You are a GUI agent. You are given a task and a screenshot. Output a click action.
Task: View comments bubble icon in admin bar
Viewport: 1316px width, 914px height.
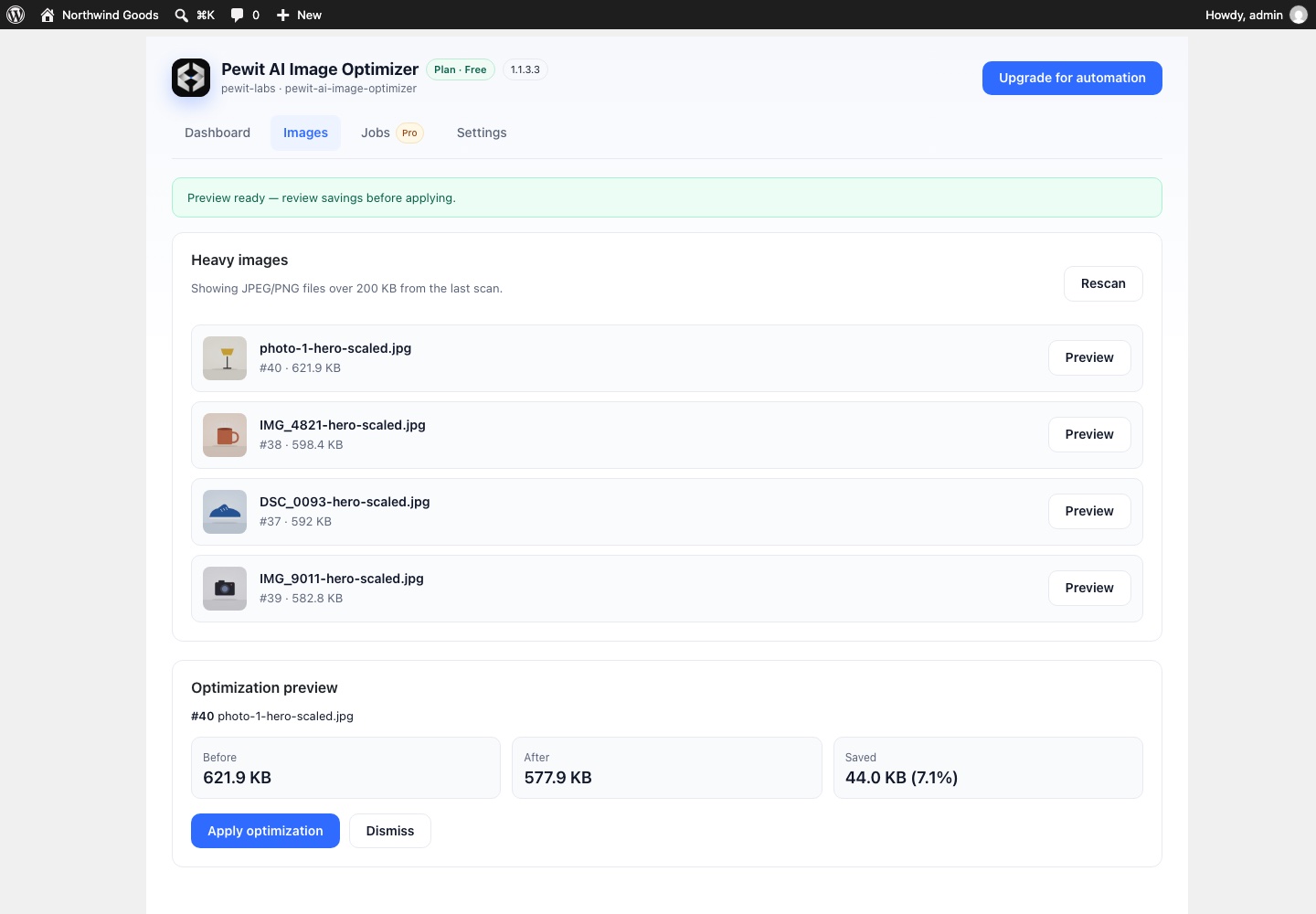237,15
